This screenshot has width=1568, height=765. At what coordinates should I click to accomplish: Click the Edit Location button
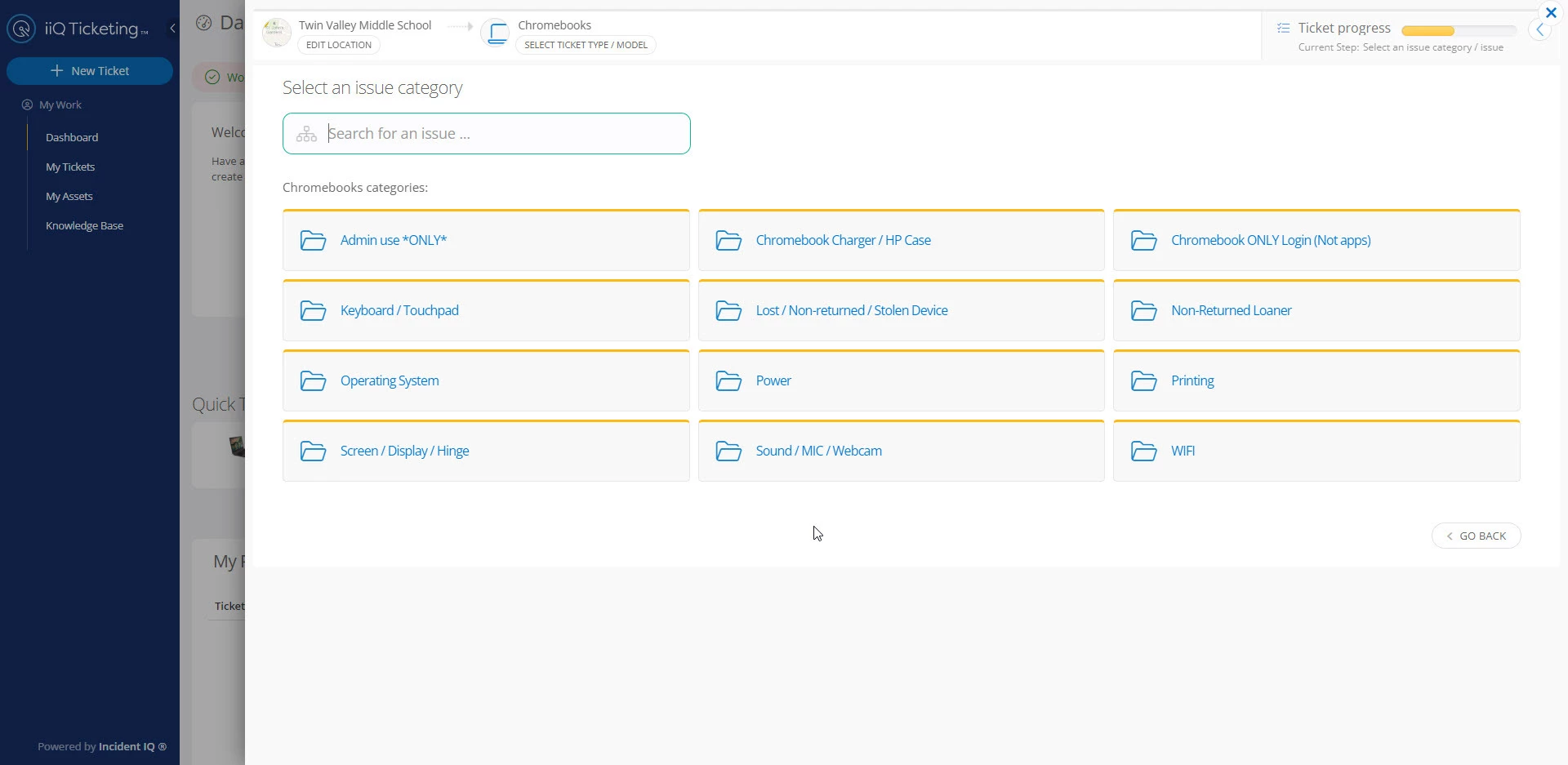339,45
